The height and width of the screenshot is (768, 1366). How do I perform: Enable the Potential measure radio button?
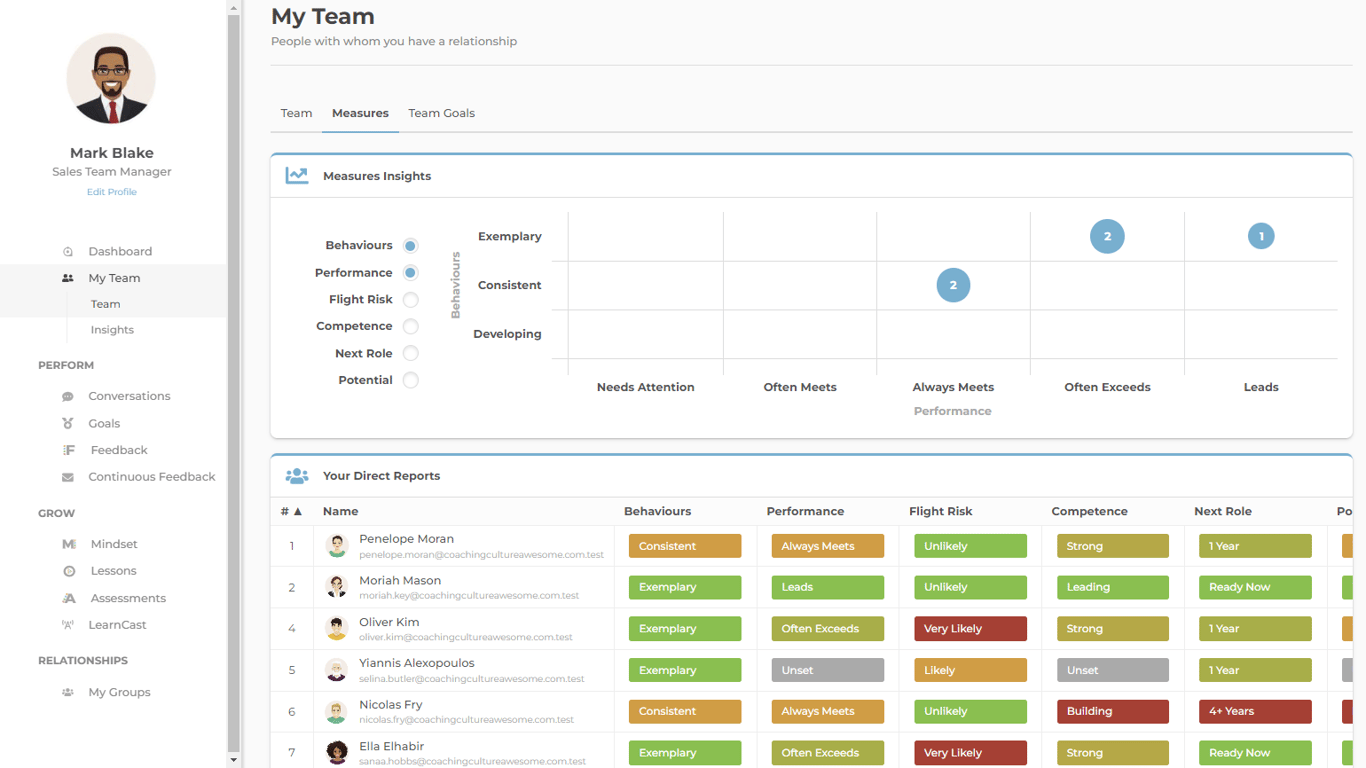tap(411, 381)
